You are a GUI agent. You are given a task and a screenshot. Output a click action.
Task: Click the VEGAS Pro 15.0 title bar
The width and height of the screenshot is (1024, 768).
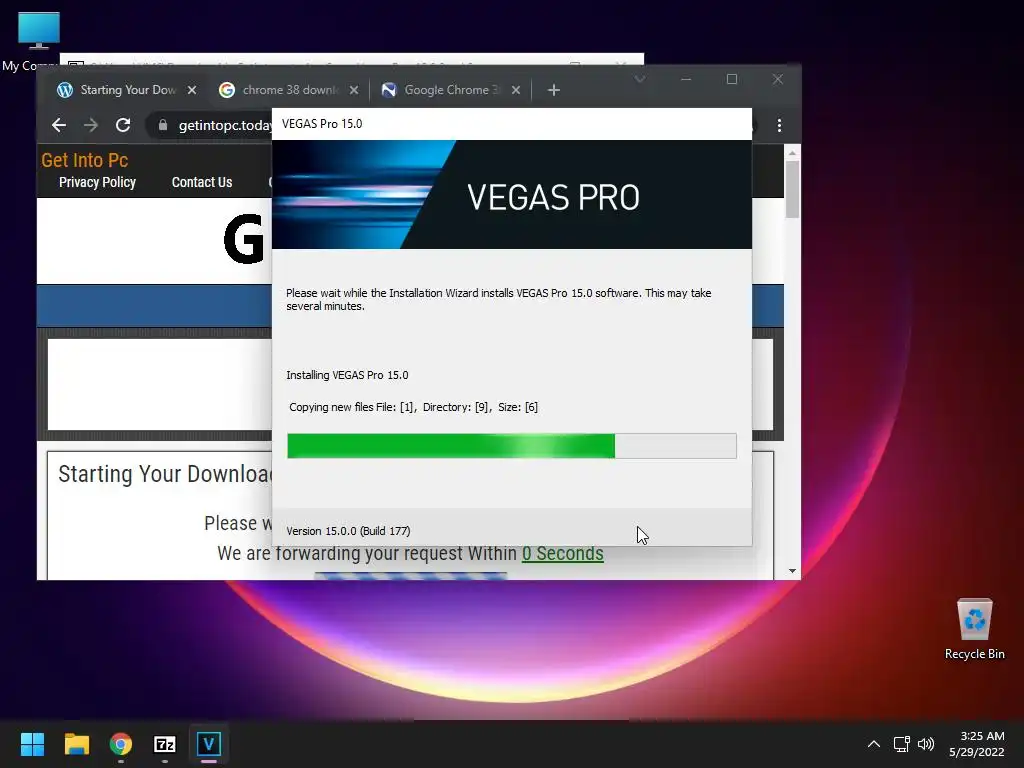click(x=512, y=124)
